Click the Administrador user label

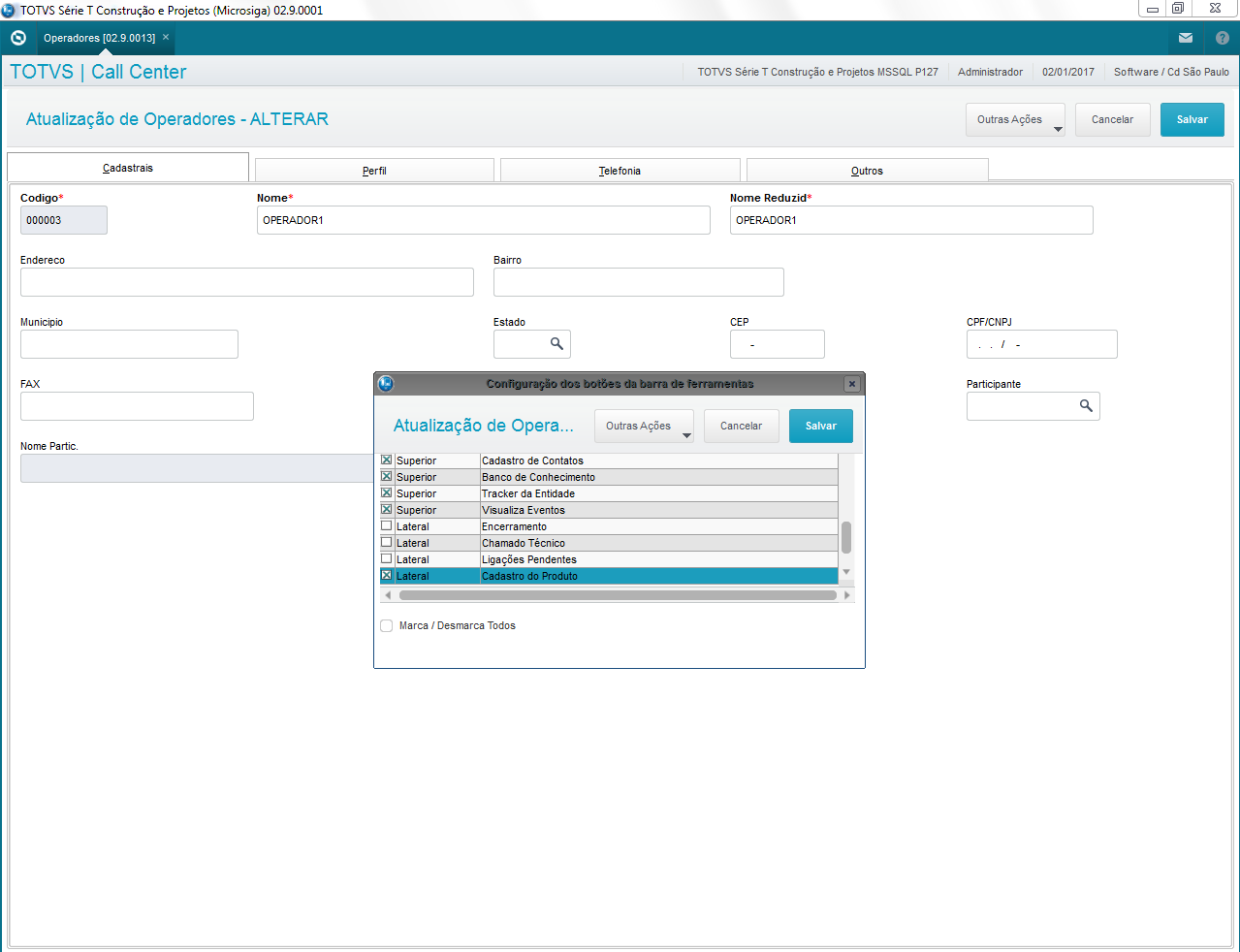tap(990, 72)
